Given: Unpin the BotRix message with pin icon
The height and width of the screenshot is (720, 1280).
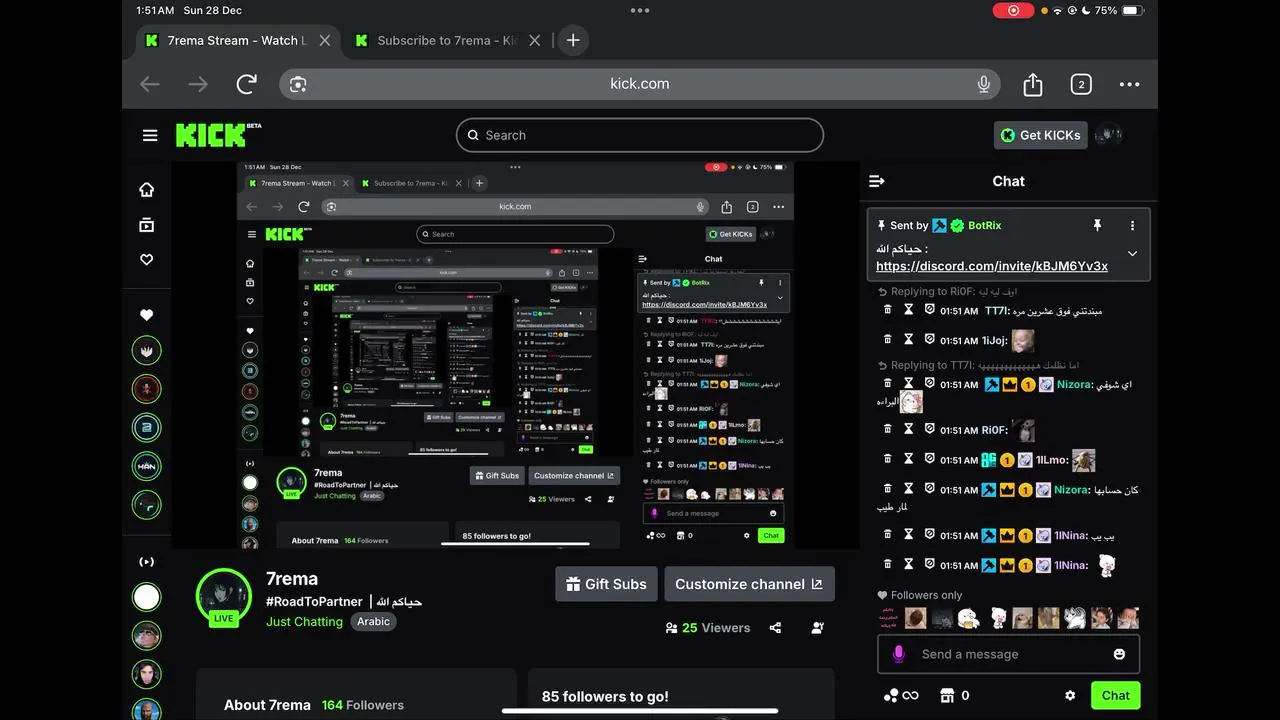Looking at the screenshot, I should pyautogui.click(x=1097, y=226).
